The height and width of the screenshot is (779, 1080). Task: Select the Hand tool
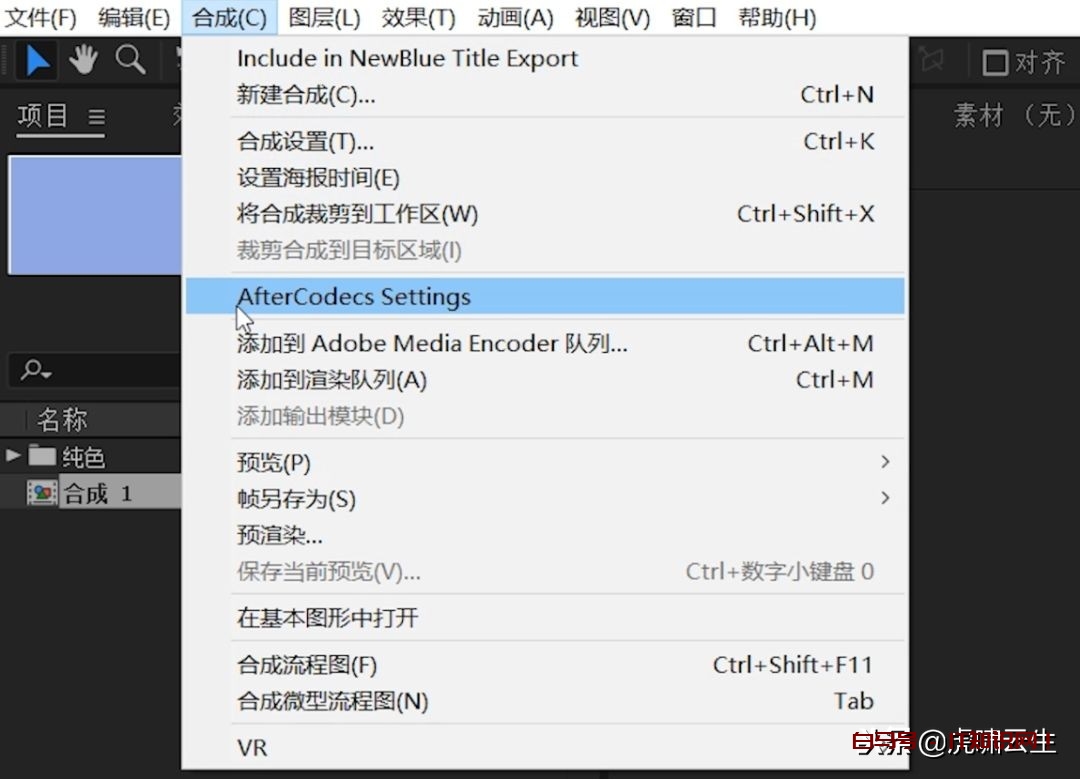pos(83,61)
